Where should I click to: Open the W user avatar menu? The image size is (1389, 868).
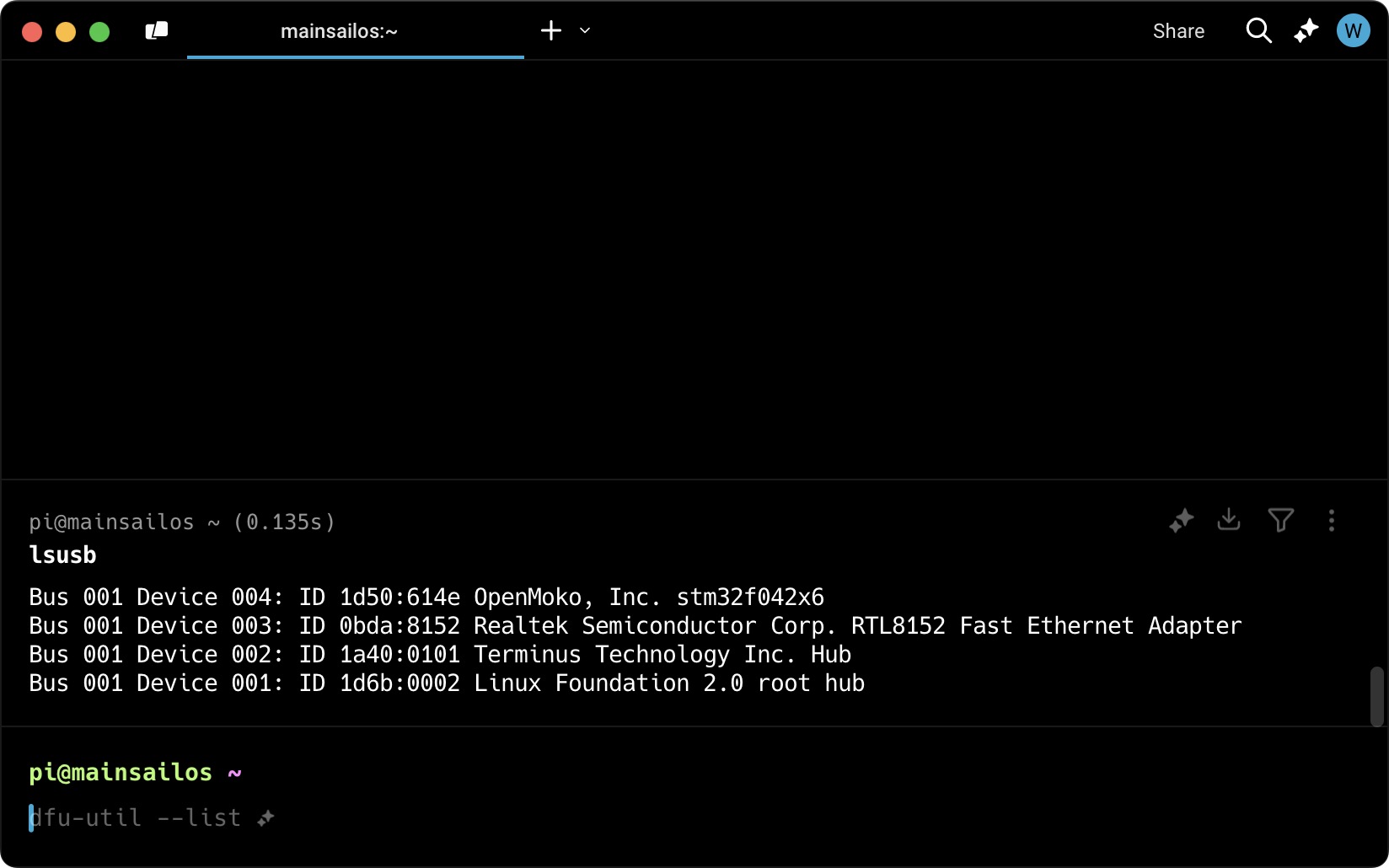[1354, 31]
